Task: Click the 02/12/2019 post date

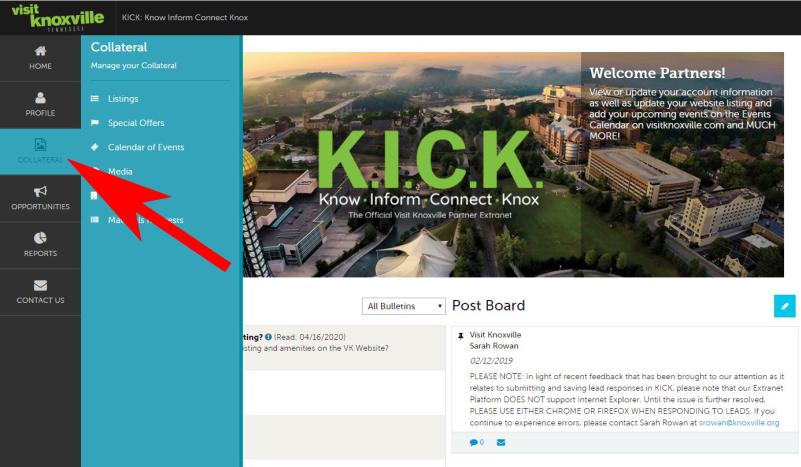Action: click(491, 361)
